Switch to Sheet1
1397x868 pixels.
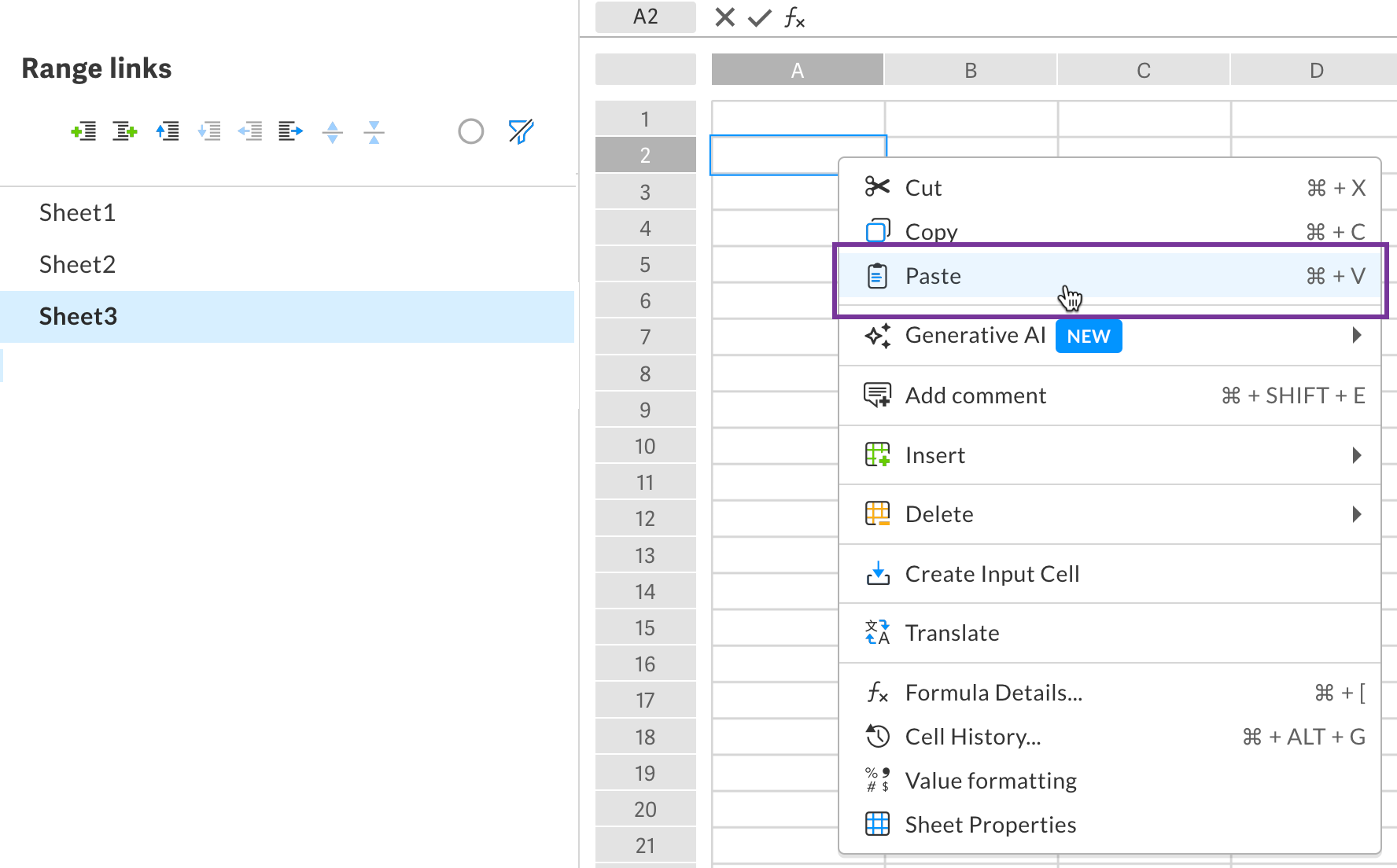coord(77,212)
